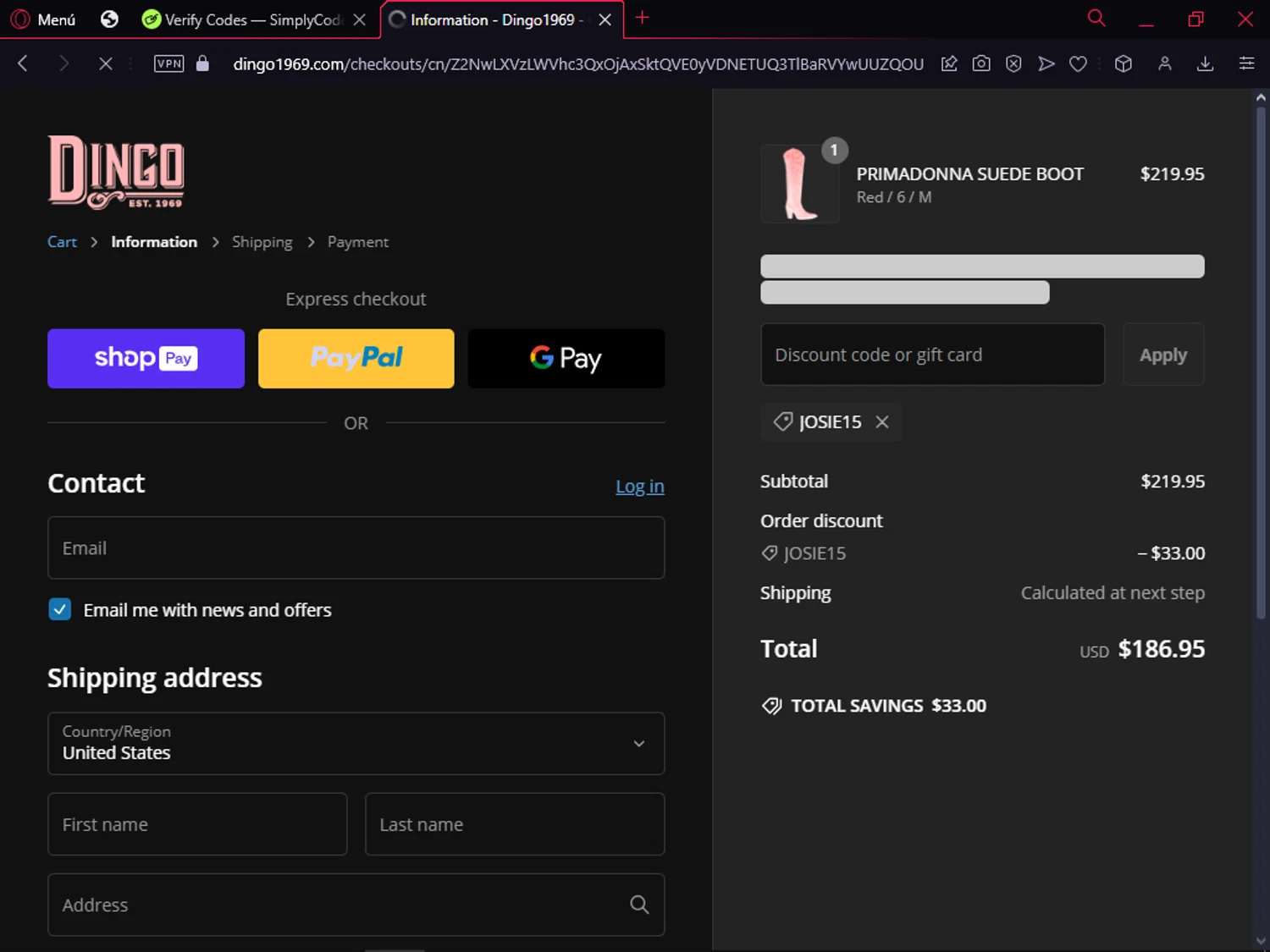Stop page loading with X icon
This screenshot has width=1270, height=952.
click(x=105, y=63)
